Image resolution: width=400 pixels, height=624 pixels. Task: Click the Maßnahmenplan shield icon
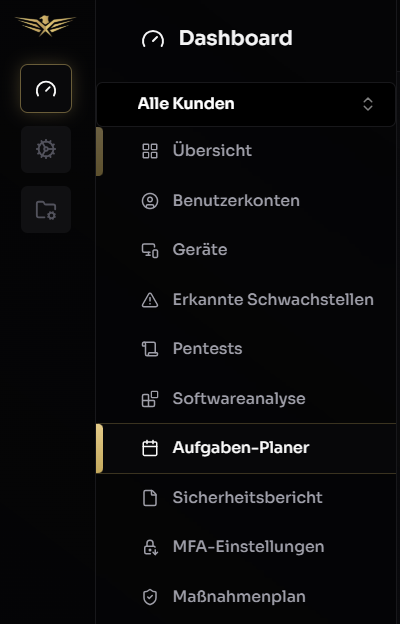[150, 597]
